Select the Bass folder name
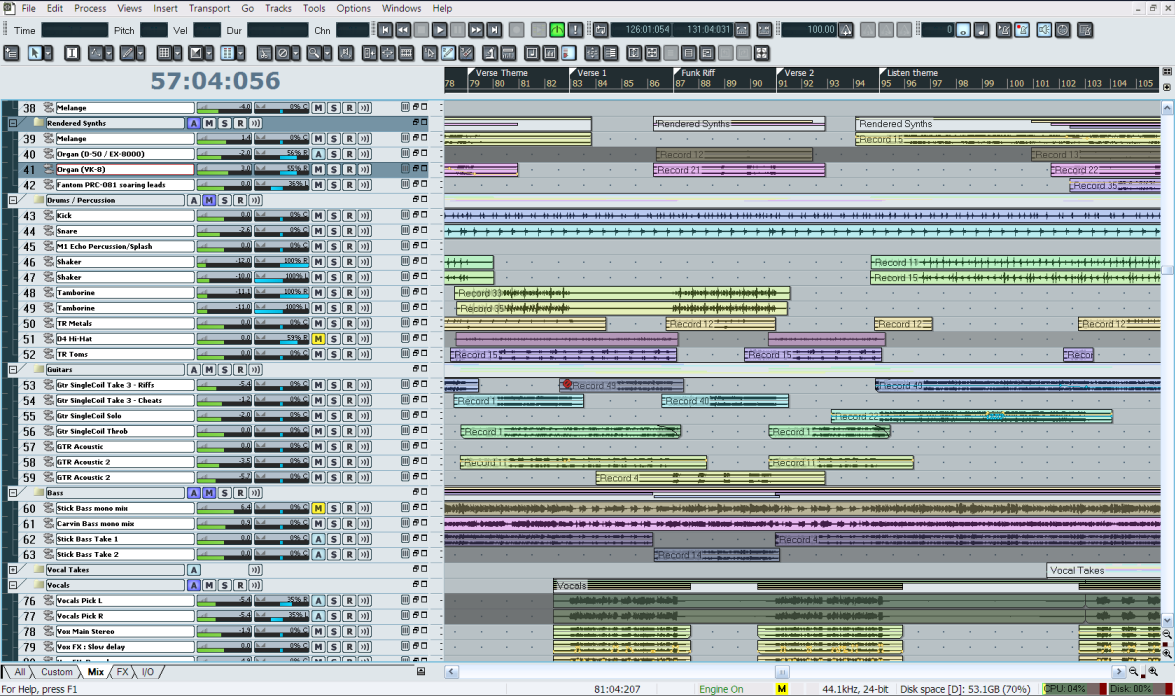 pyautogui.click(x=53, y=493)
